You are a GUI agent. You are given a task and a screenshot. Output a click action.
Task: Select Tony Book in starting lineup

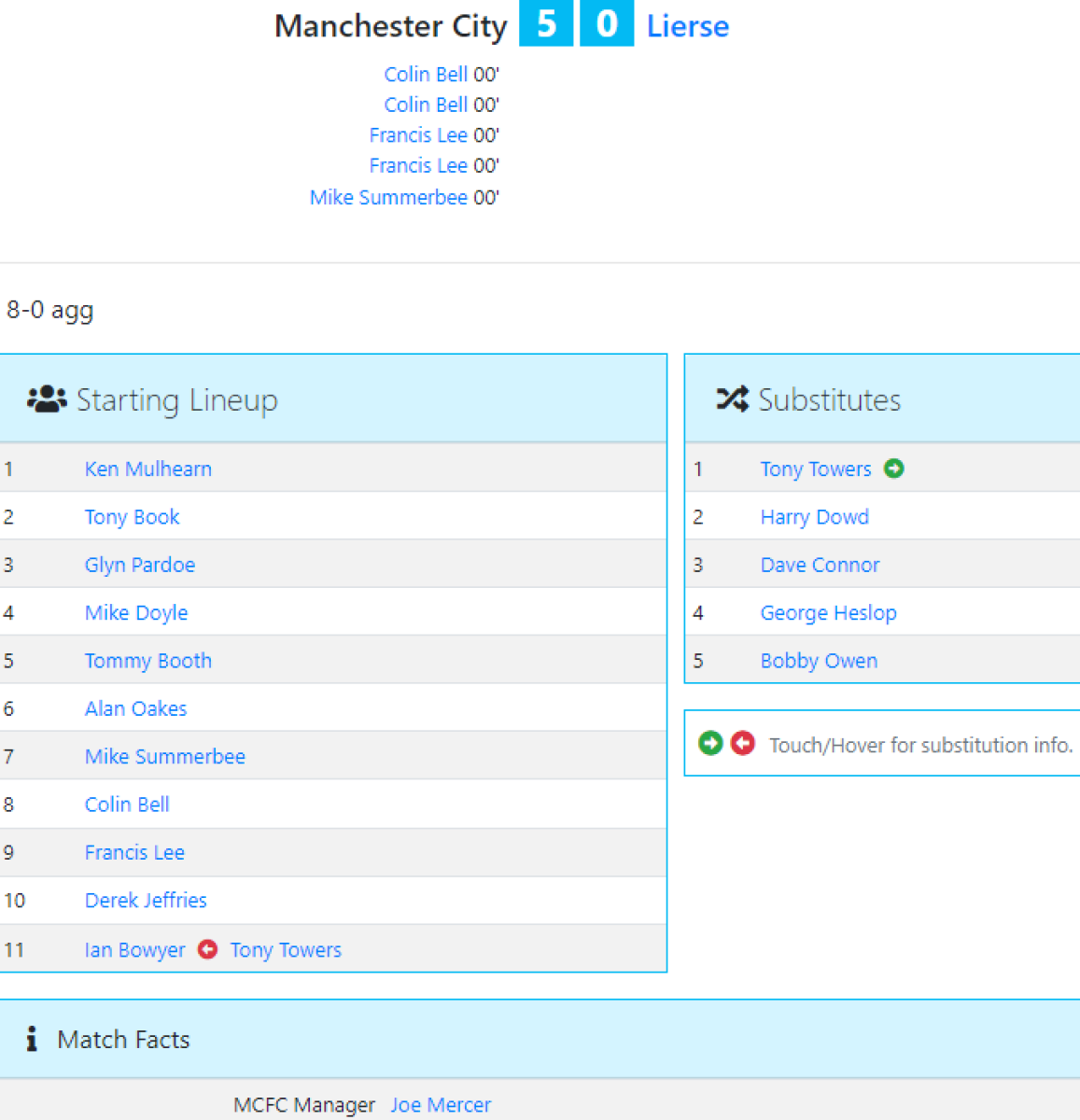(132, 517)
